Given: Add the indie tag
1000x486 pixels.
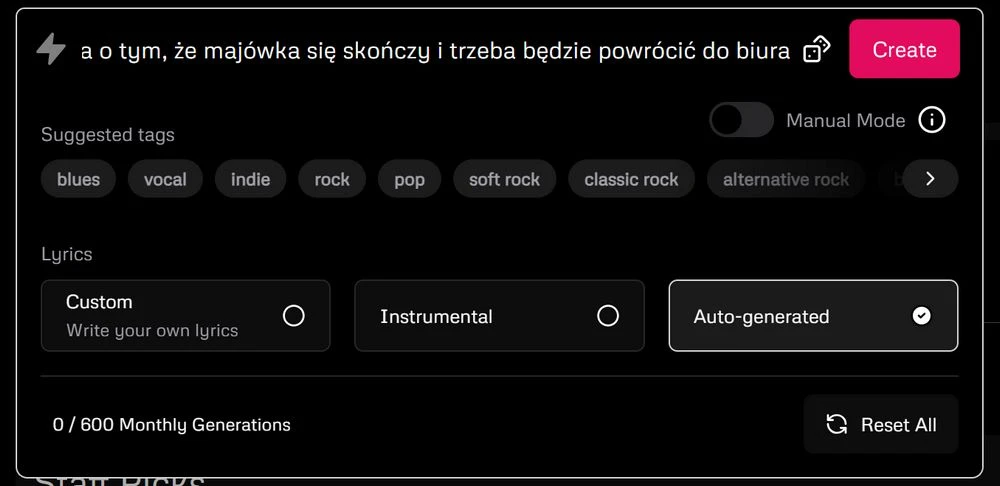Looking at the screenshot, I should coord(251,179).
